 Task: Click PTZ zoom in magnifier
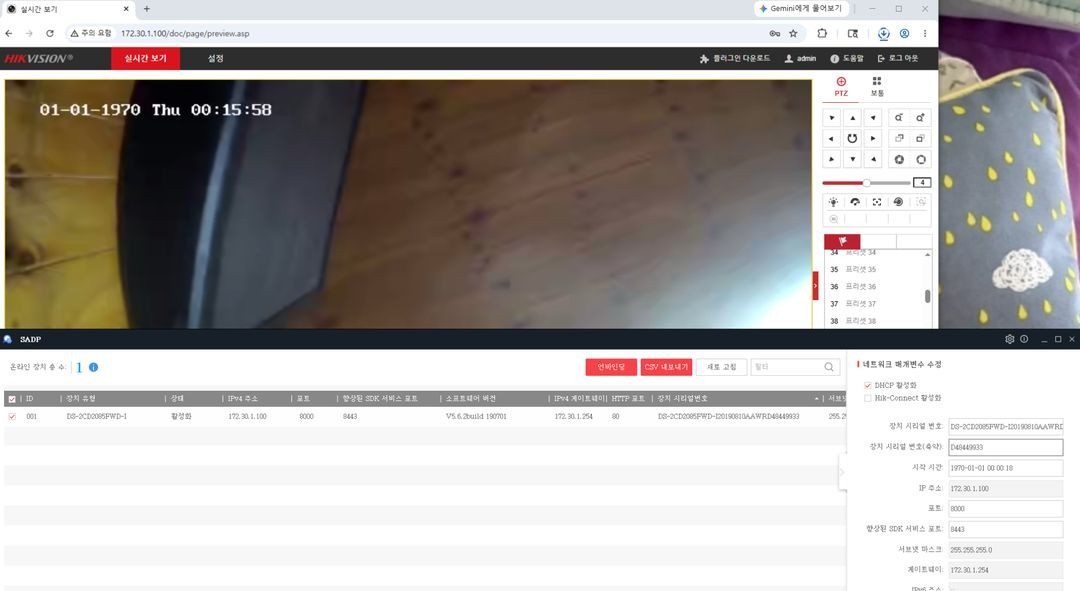tap(920, 118)
